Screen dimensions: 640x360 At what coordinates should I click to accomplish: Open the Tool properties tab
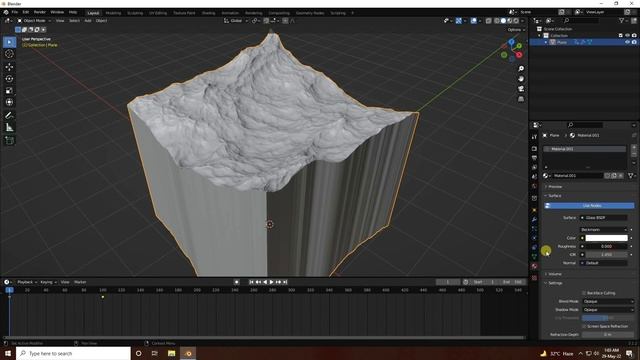coord(534,137)
